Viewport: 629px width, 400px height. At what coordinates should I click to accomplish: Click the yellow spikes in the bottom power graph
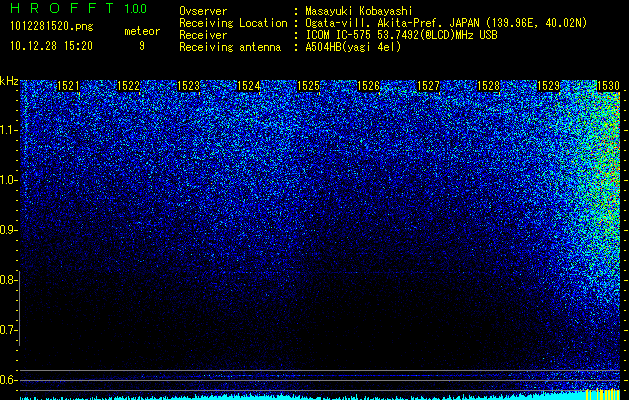pyautogui.click(x=603, y=394)
